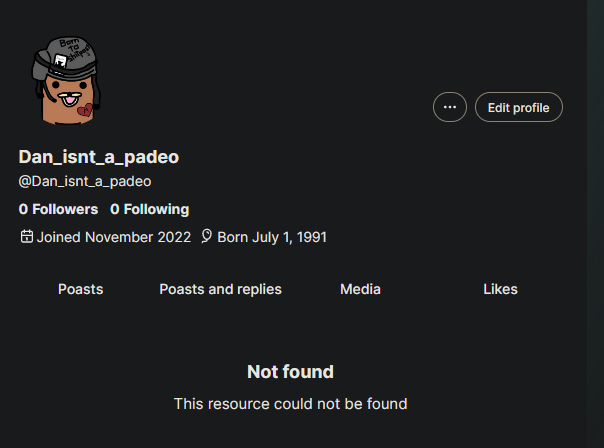The image size is (604, 448).
Task: Click the potato avatar profile picture
Action: (66, 81)
